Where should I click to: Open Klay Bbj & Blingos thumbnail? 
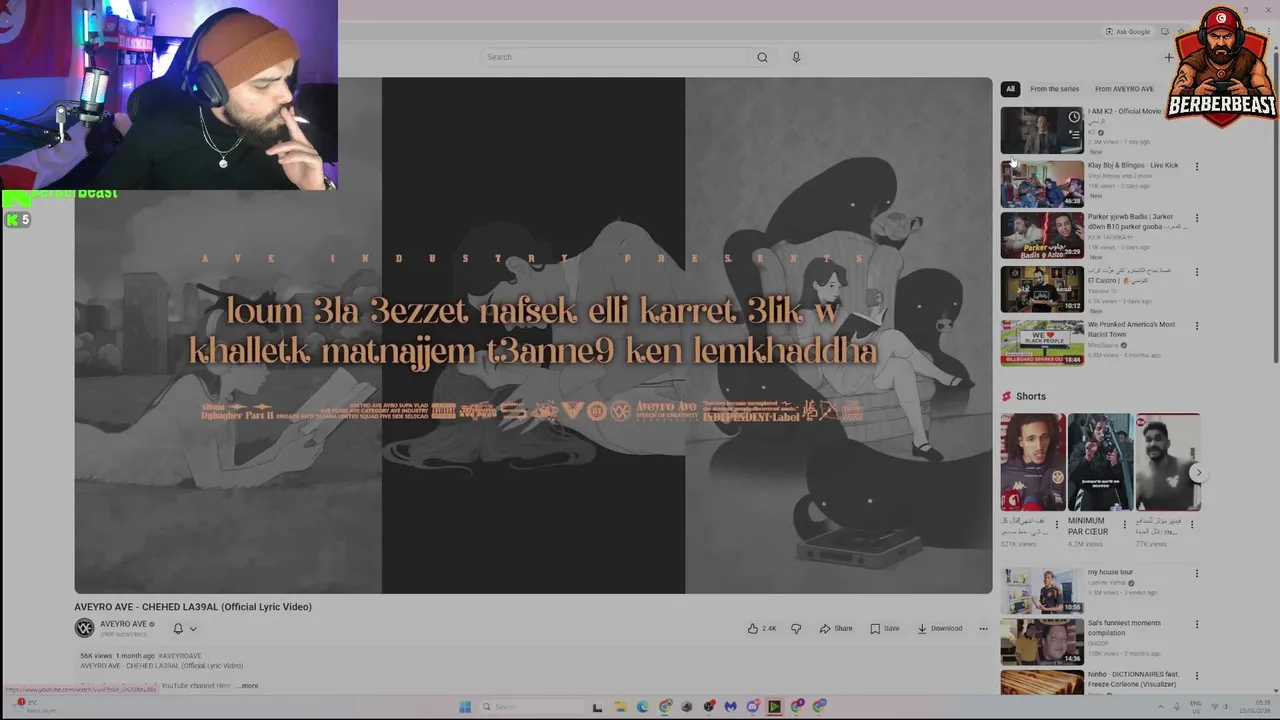[1042, 184]
